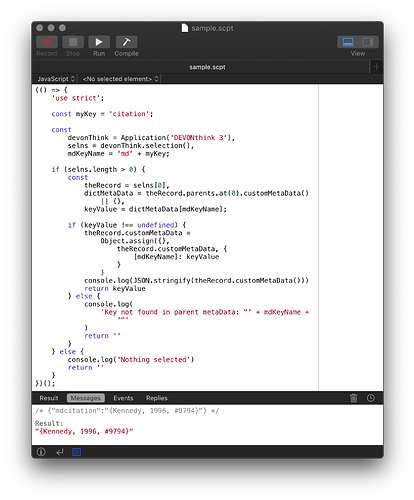Toggle the side pane view

[368, 42]
